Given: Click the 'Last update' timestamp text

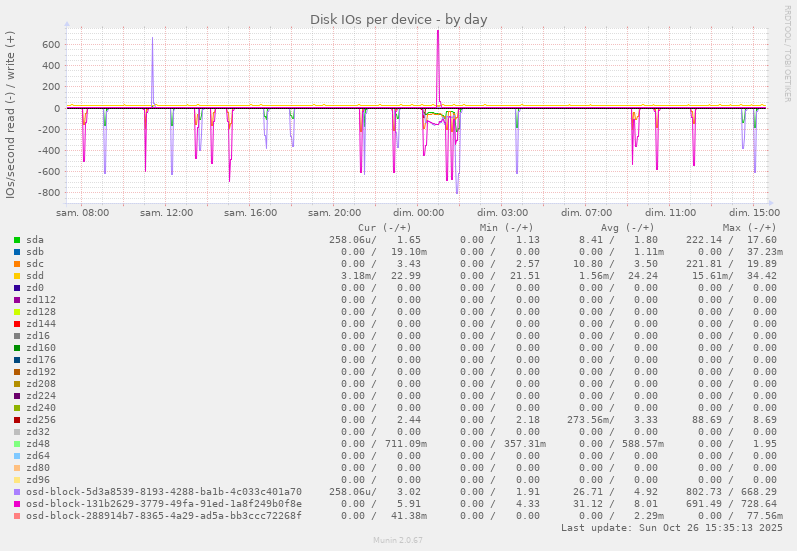Looking at the screenshot, I should (671, 527).
